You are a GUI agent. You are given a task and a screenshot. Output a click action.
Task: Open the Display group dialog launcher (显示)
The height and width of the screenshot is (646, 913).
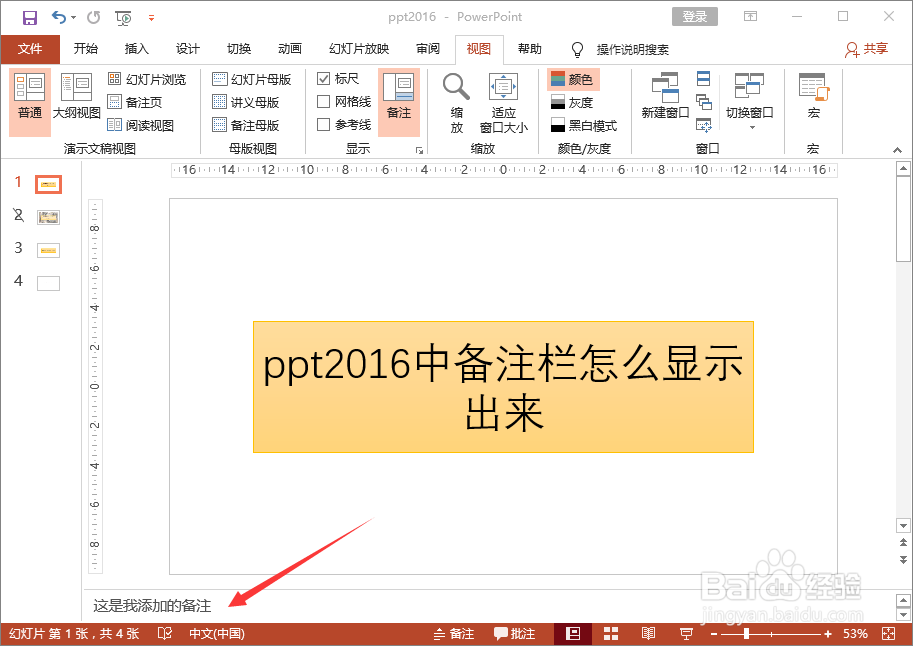tap(419, 147)
